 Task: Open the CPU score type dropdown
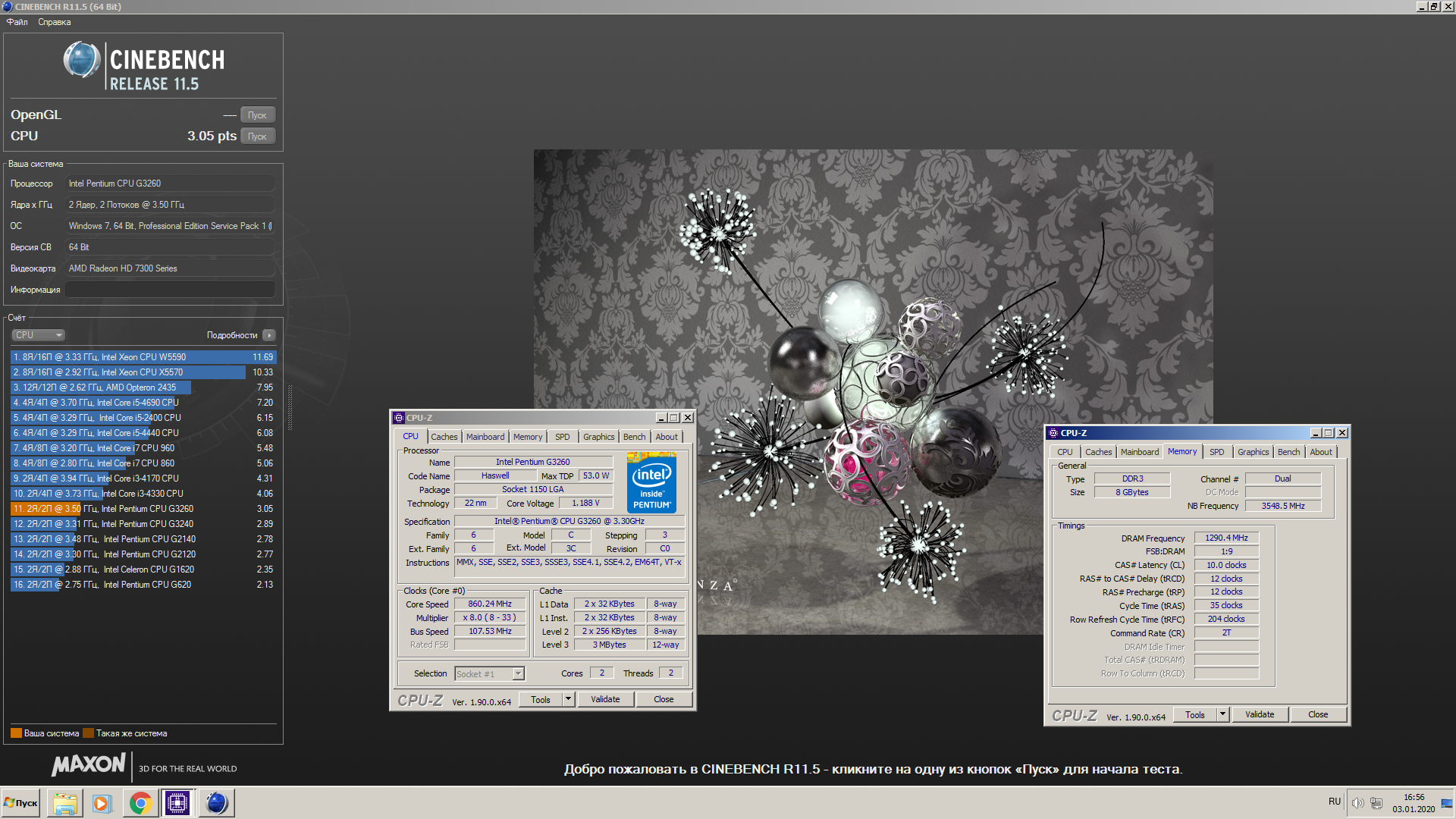(x=38, y=335)
